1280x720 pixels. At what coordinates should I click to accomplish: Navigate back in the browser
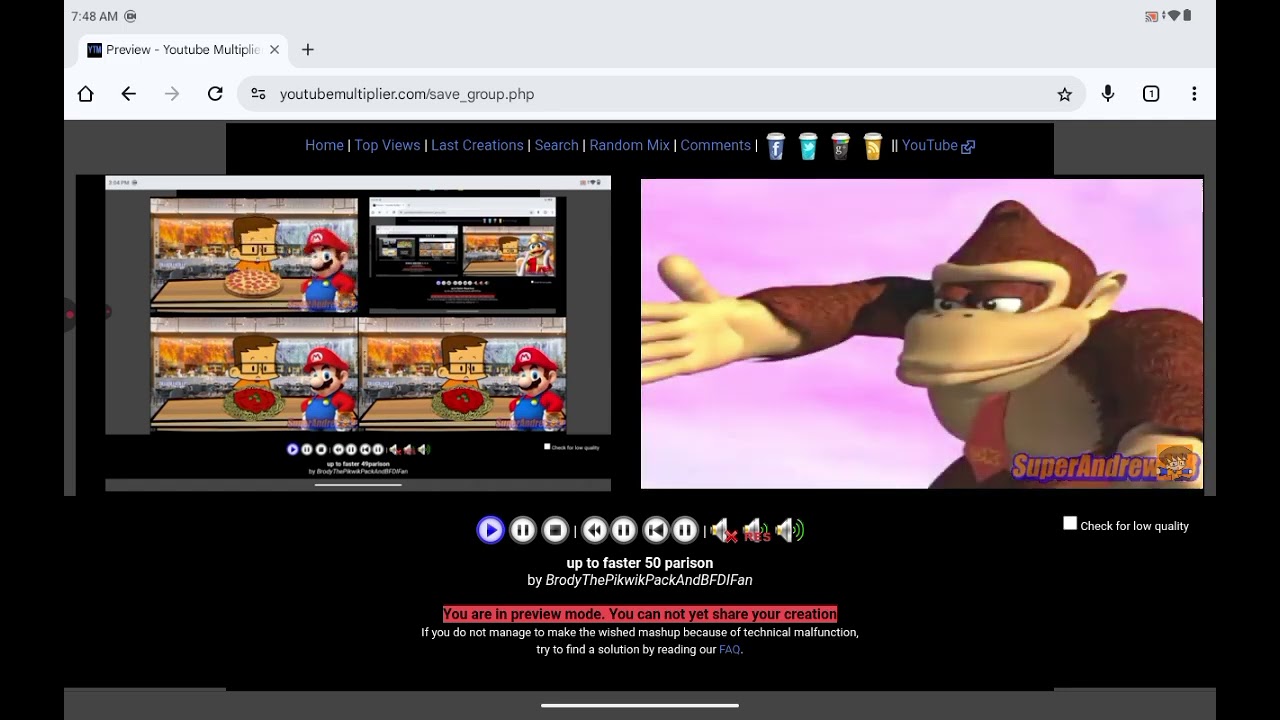click(129, 94)
